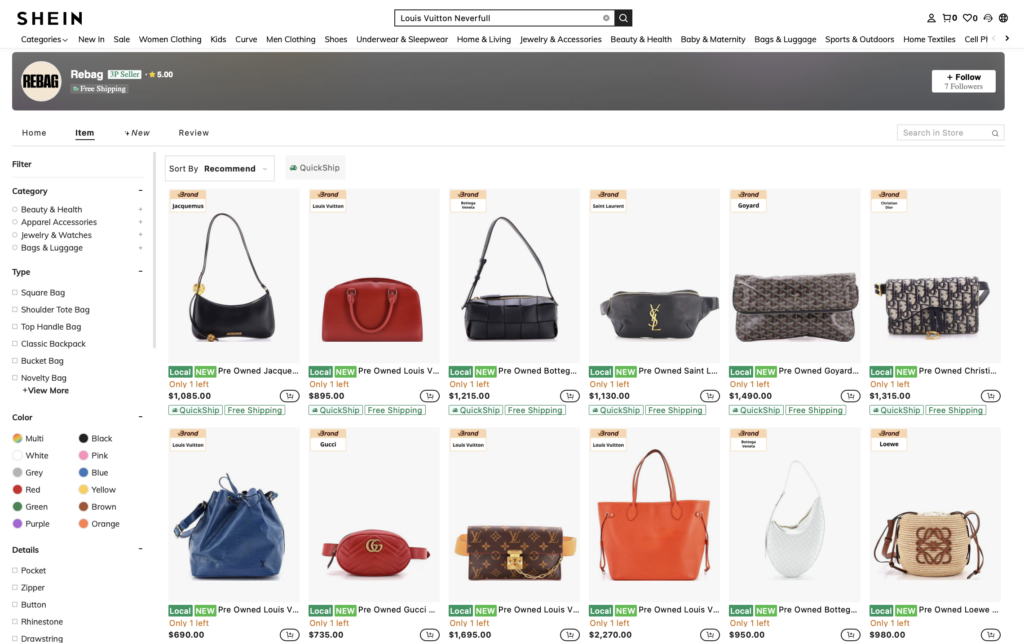Open the Sort By Recommend dropdown
Image resolution: width=1024 pixels, height=643 pixels.
tap(219, 168)
